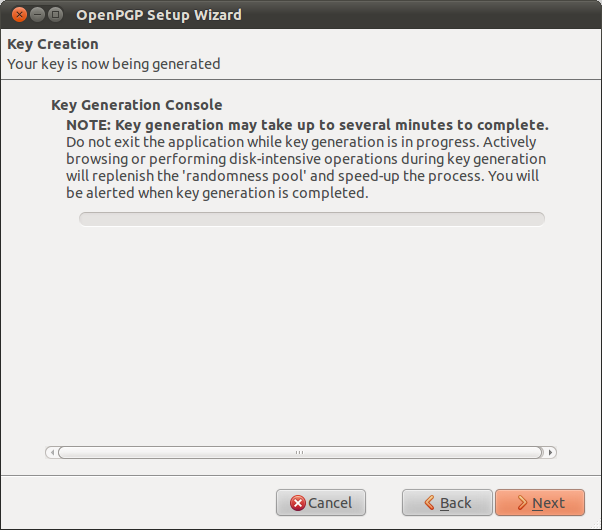
Task: Click the orange Back arrow icon
Action: click(x=429, y=503)
